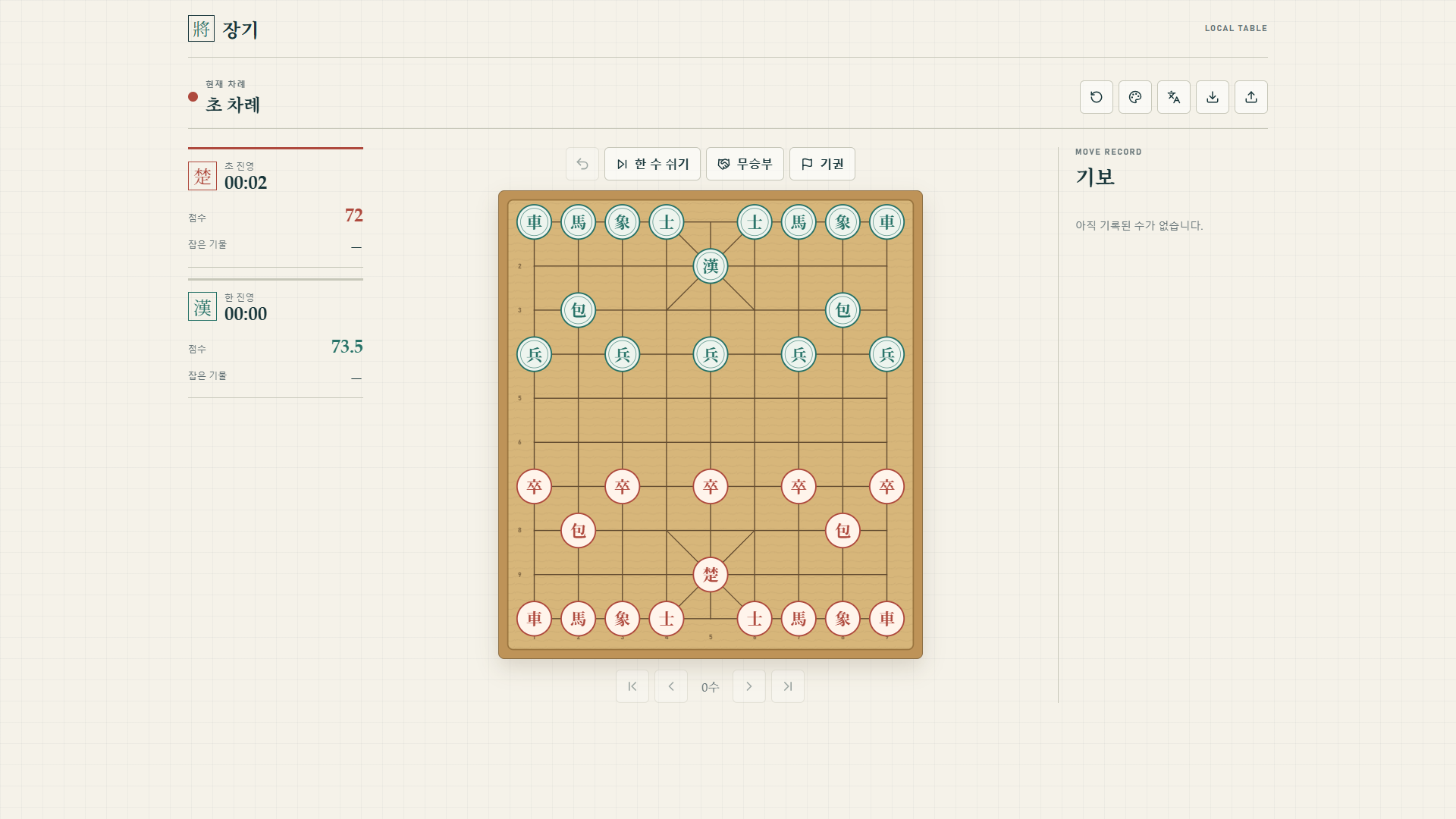Click the score 72 for 초 진영

click(353, 215)
